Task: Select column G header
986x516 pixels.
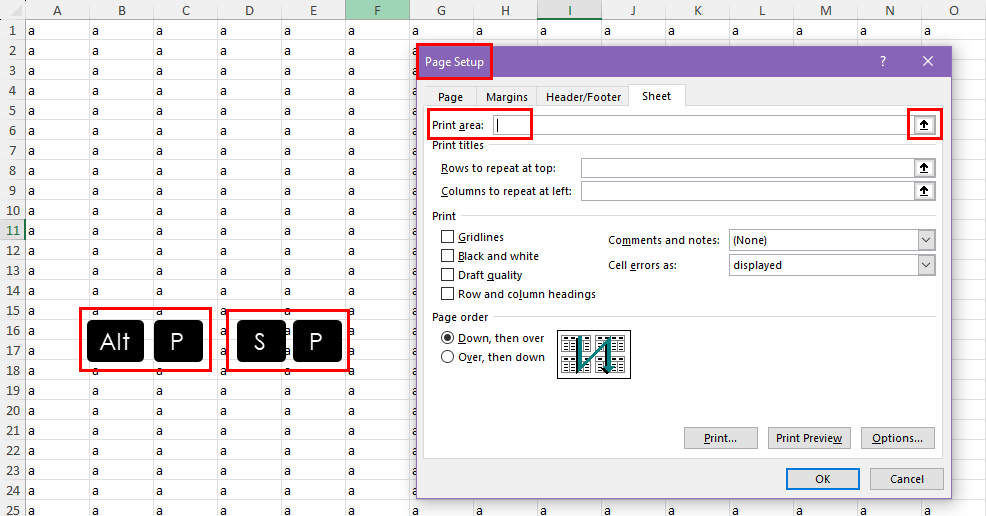Action: (441, 10)
